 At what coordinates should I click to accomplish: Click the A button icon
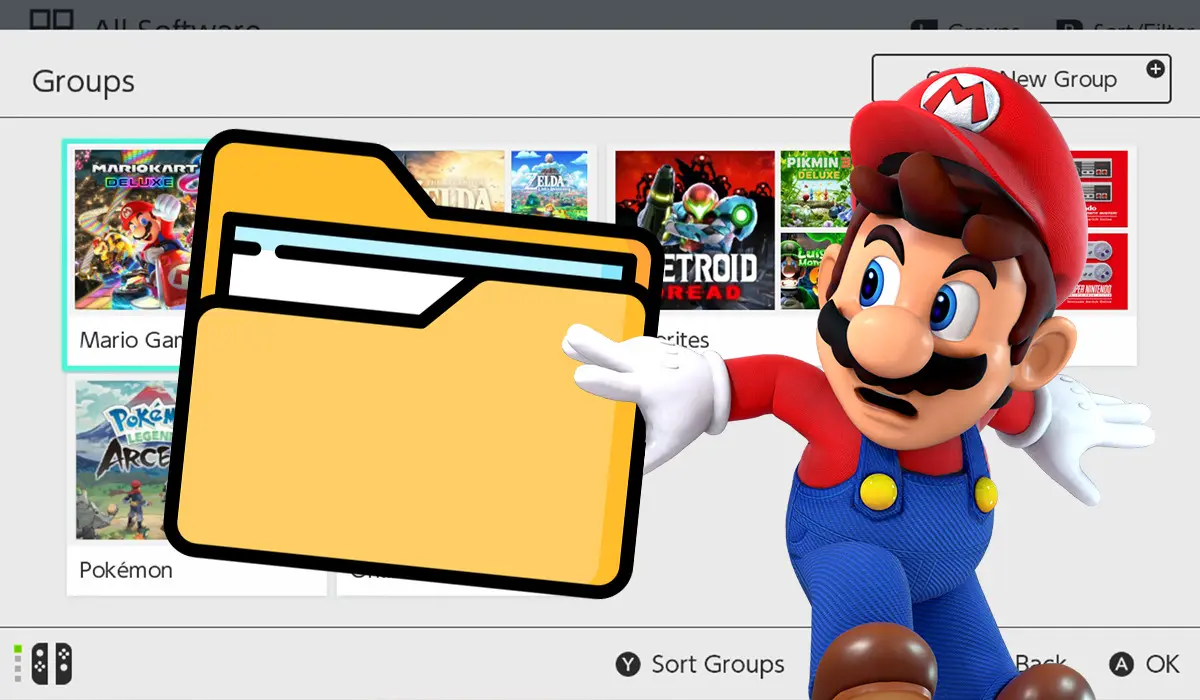[x=1122, y=665]
